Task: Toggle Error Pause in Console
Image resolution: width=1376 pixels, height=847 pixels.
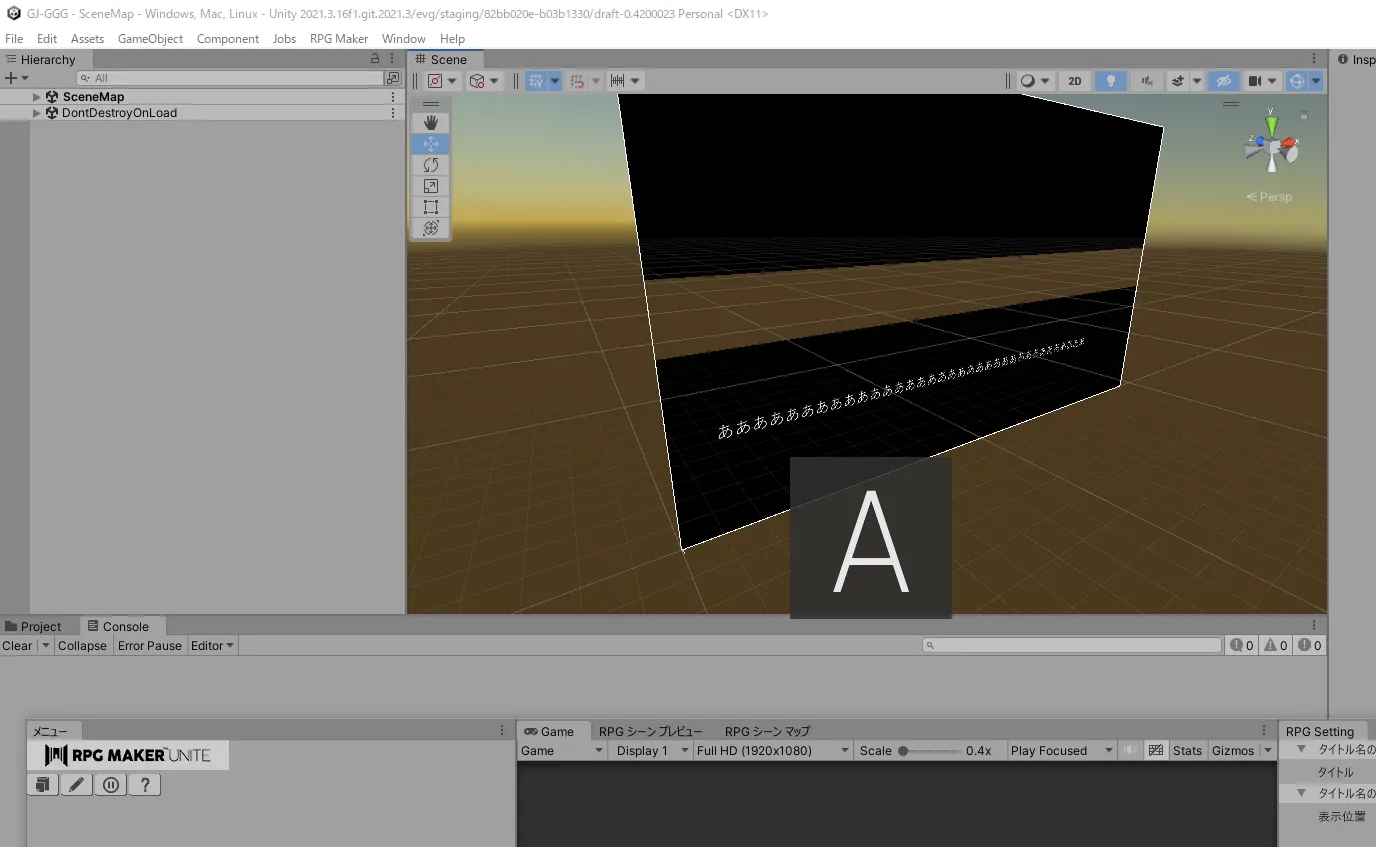Action: click(150, 646)
